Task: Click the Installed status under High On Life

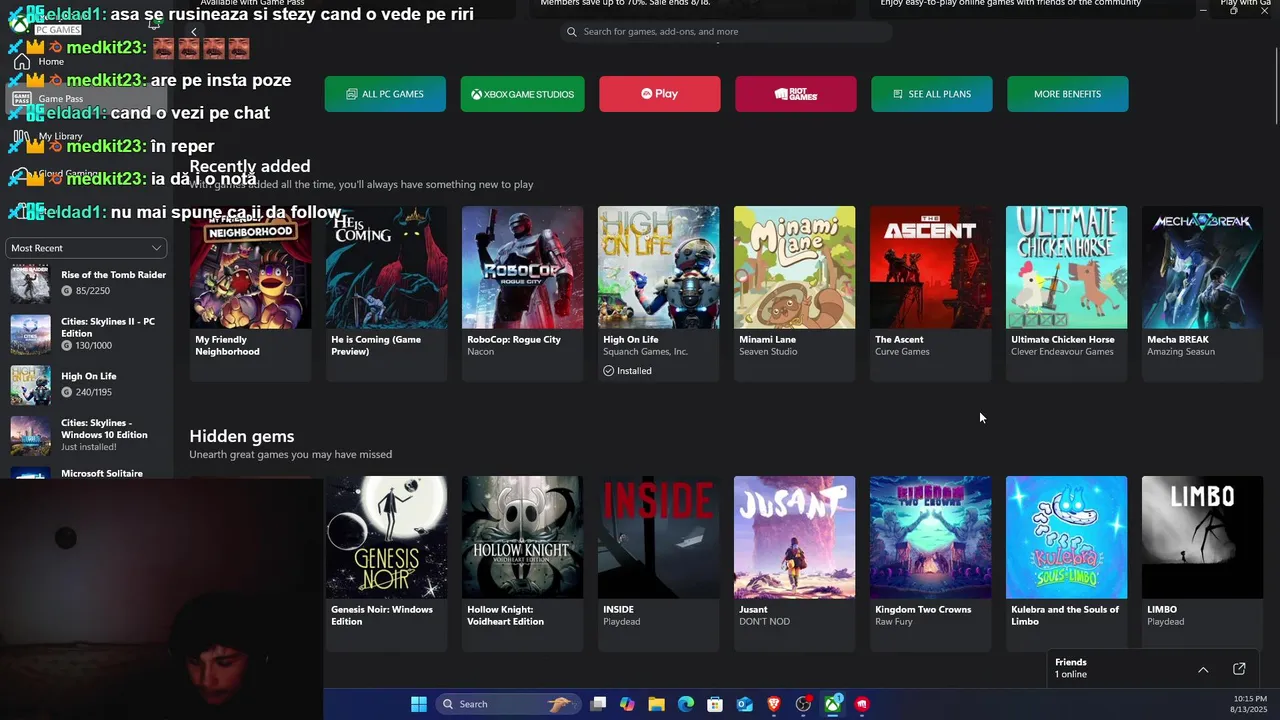Action: point(627,371)
